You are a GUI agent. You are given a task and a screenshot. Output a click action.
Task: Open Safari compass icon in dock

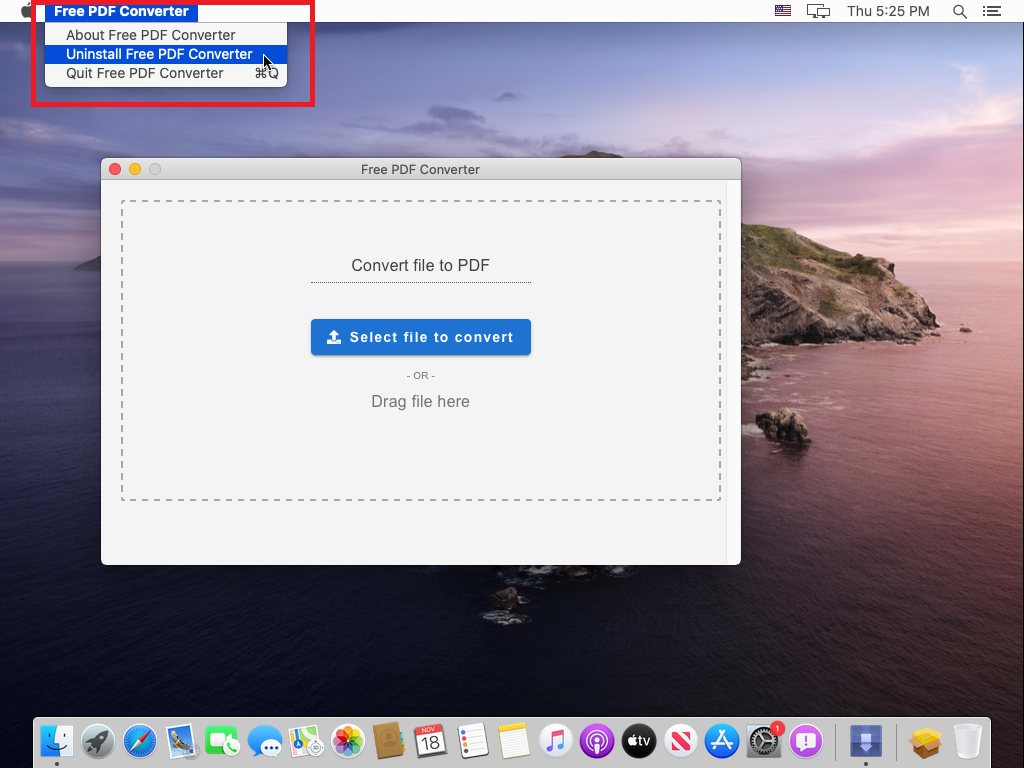140,742
